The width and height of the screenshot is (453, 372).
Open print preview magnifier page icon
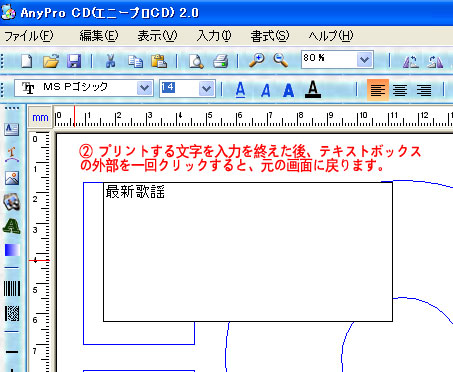point(196,61)
